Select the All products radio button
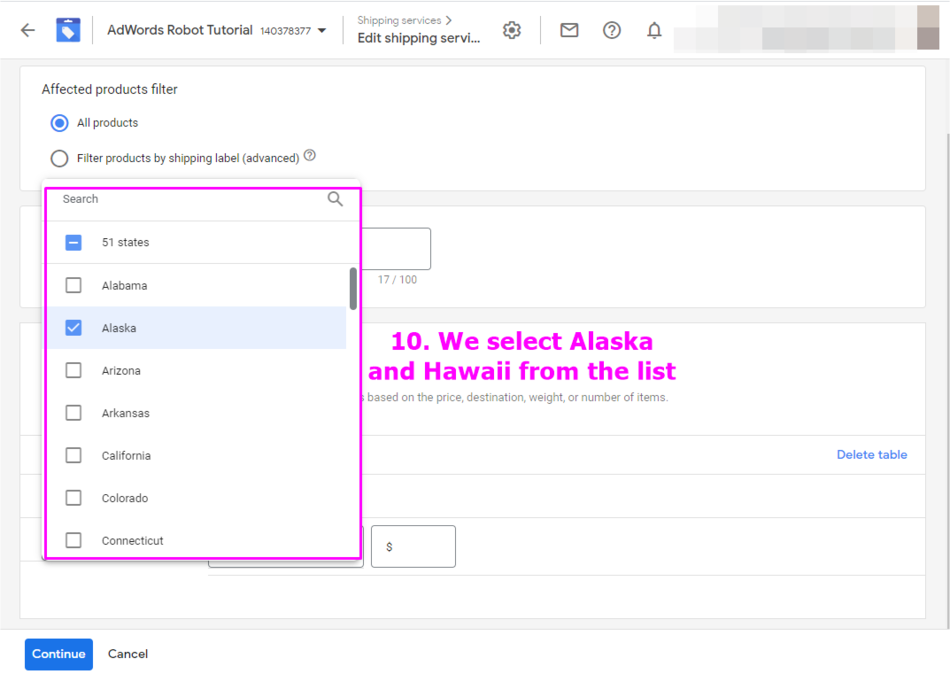This screenshot has width=950, height=674. pos(59,123)
